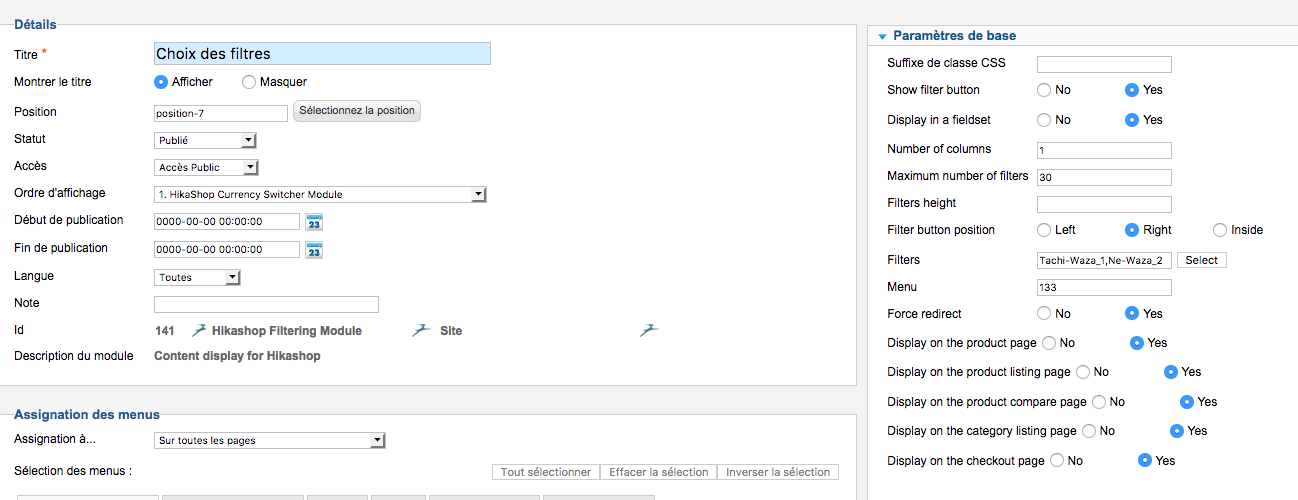
Task: Select Masquer for Montrer le titre
Action: [x=249, y=82]
